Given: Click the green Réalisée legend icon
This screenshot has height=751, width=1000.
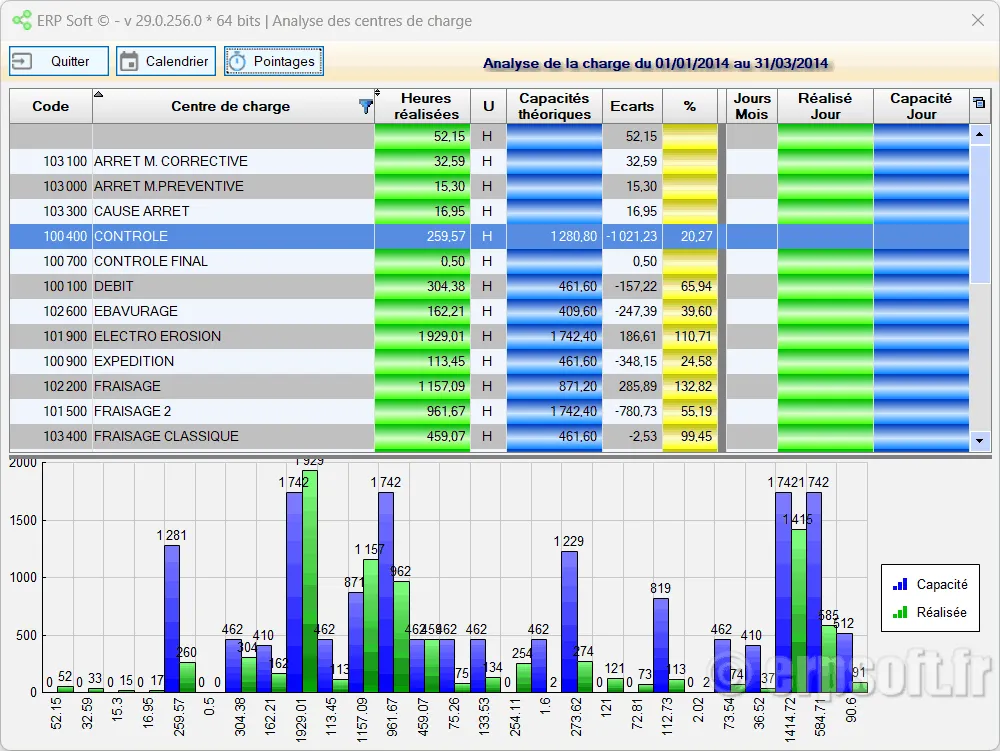Looking at the screenshot, I should point(901,612).
